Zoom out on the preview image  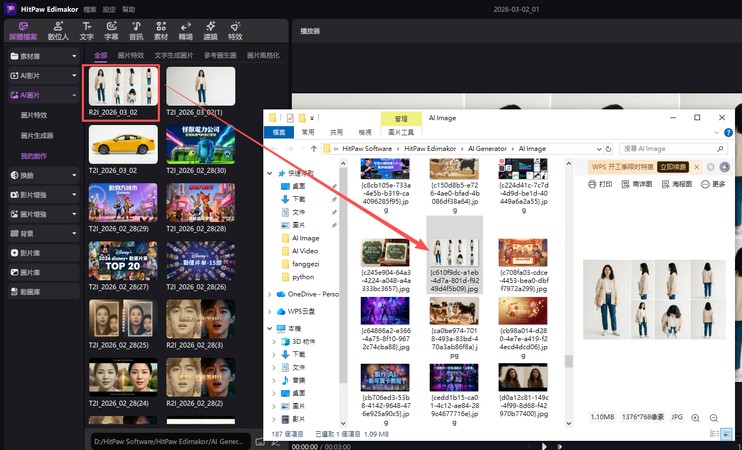pyautogui.click(x=714, y=418)
